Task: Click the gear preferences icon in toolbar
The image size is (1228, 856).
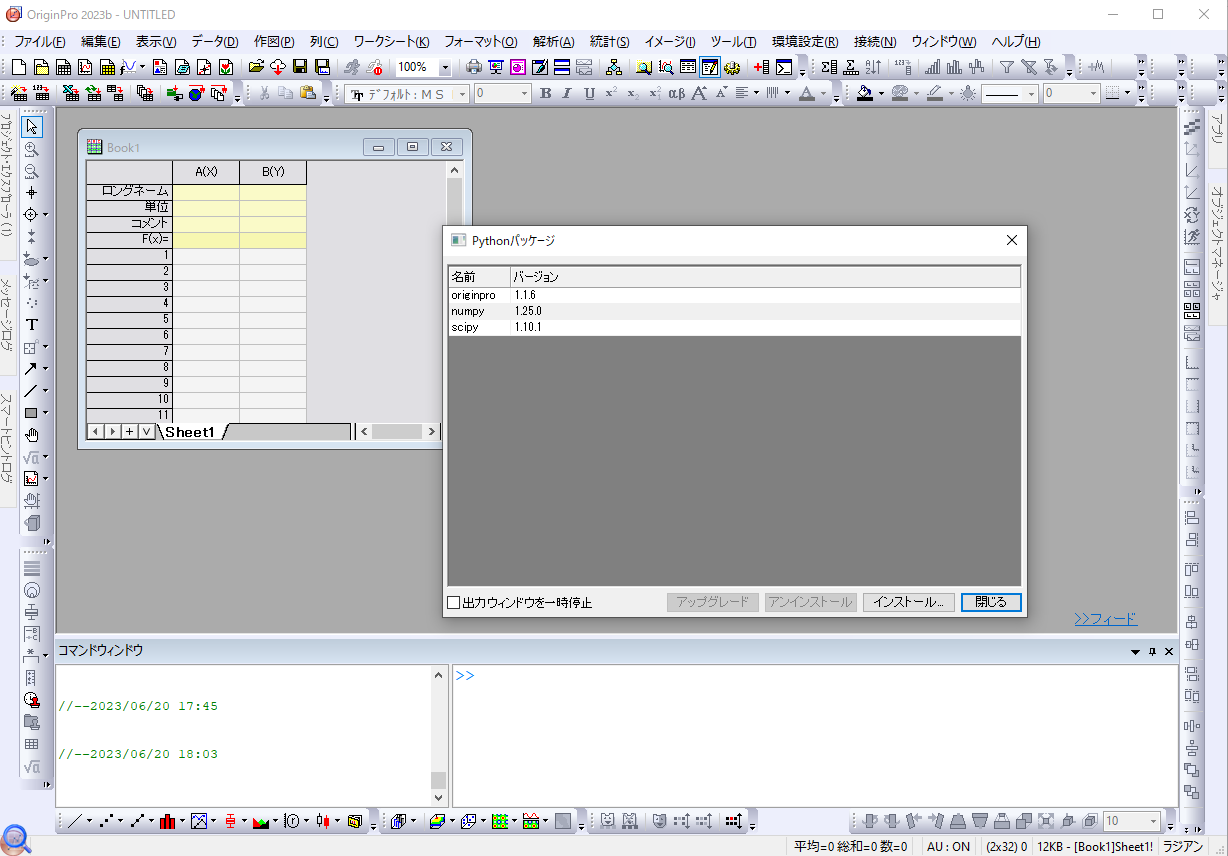Action: [732, 67]
